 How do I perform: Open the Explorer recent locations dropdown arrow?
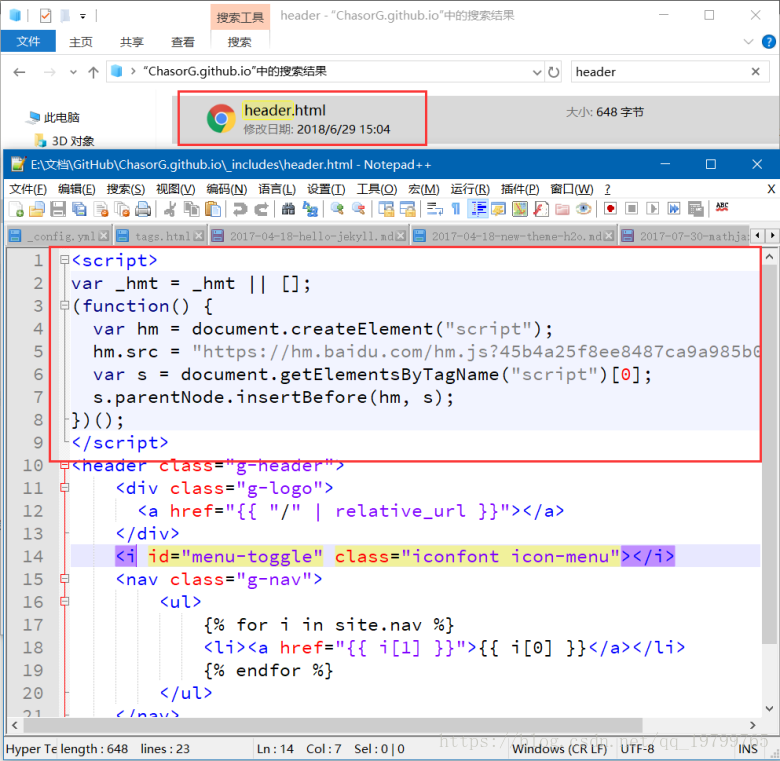point(73,73)
